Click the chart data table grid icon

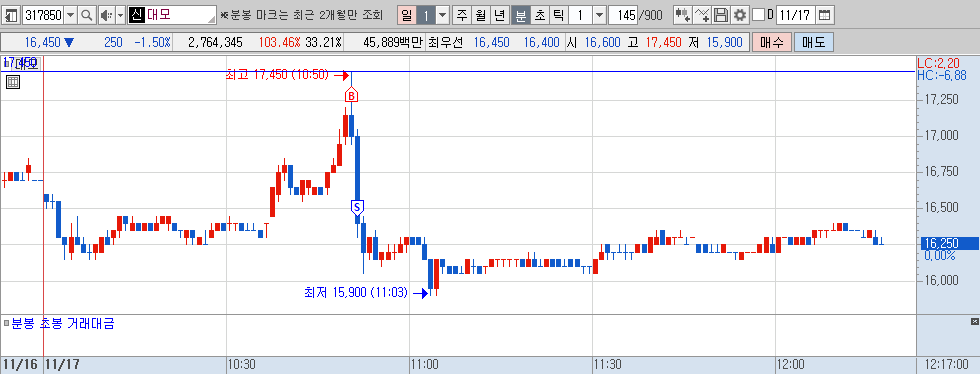click(x=13, y=81)
